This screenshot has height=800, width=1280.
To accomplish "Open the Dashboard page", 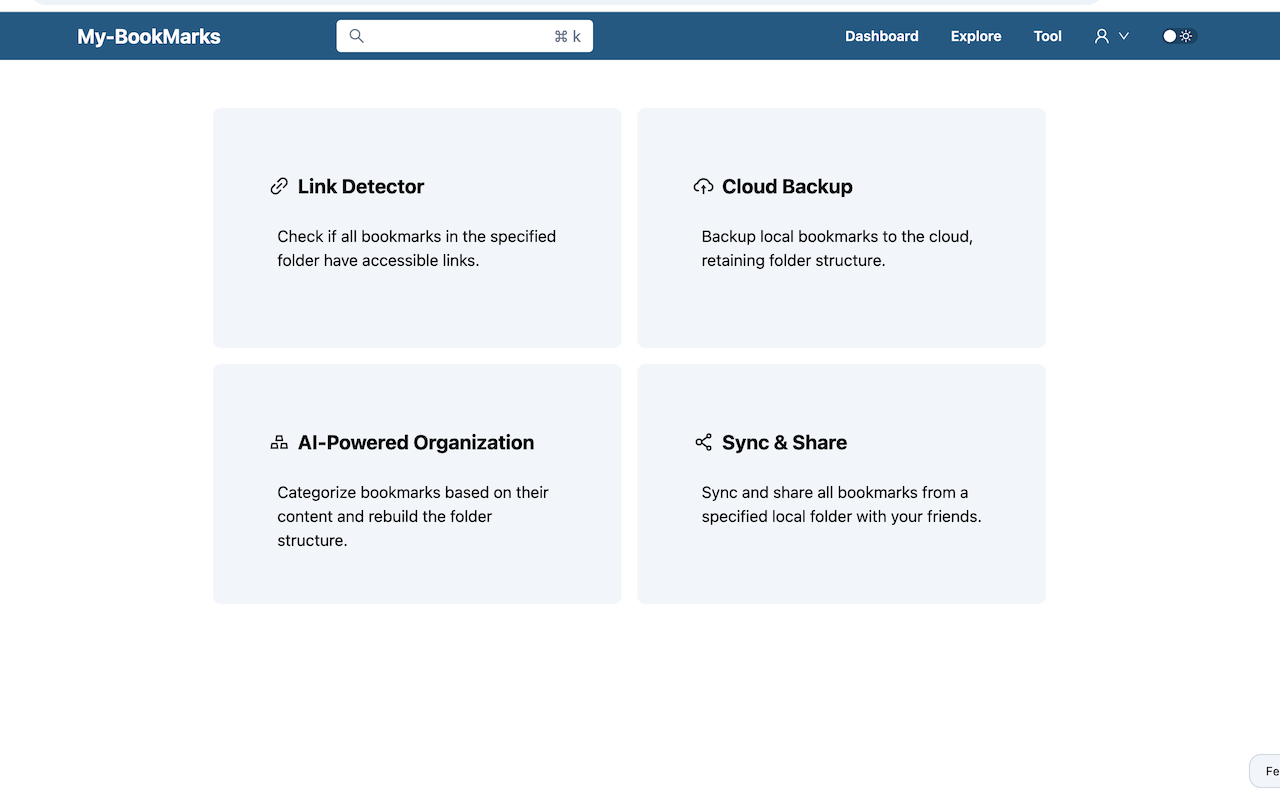I will [x=882, y=36].
